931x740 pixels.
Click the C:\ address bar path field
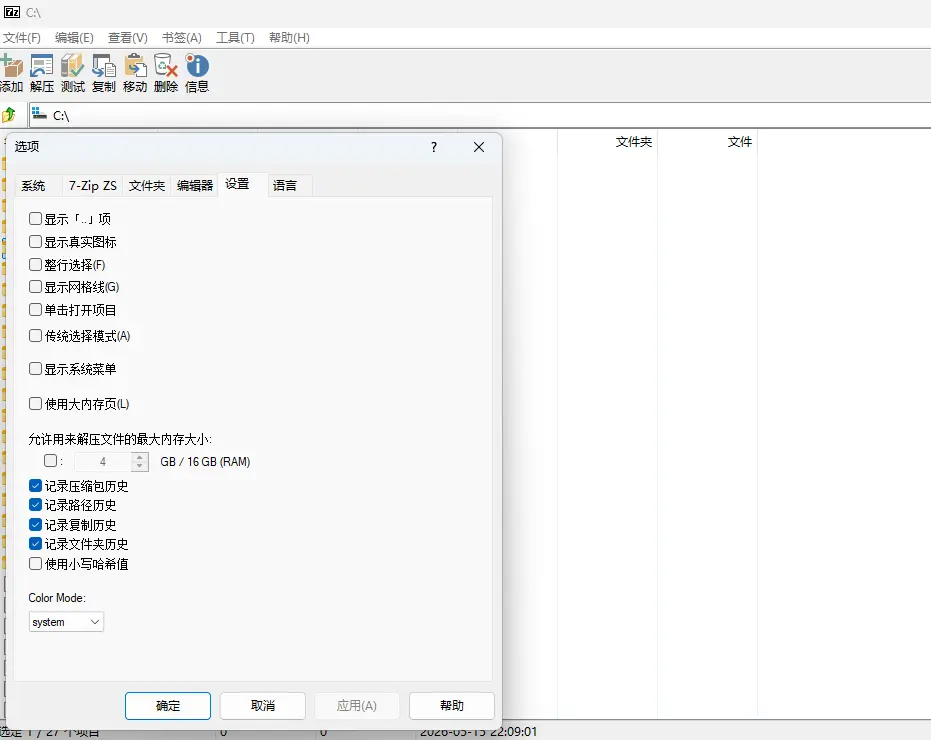point(480,115)
